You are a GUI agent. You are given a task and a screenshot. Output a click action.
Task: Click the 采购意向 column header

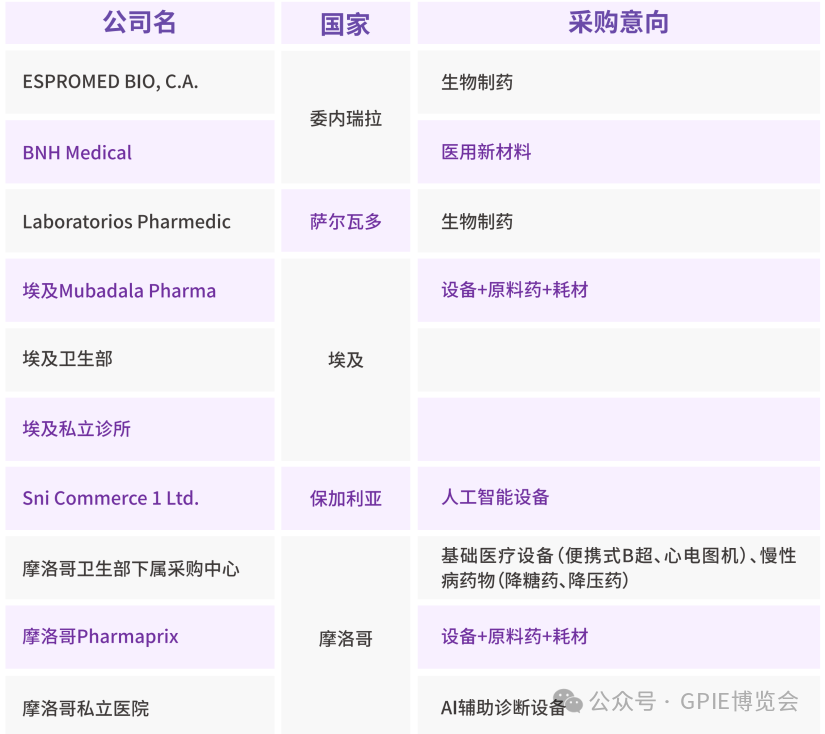618,23
